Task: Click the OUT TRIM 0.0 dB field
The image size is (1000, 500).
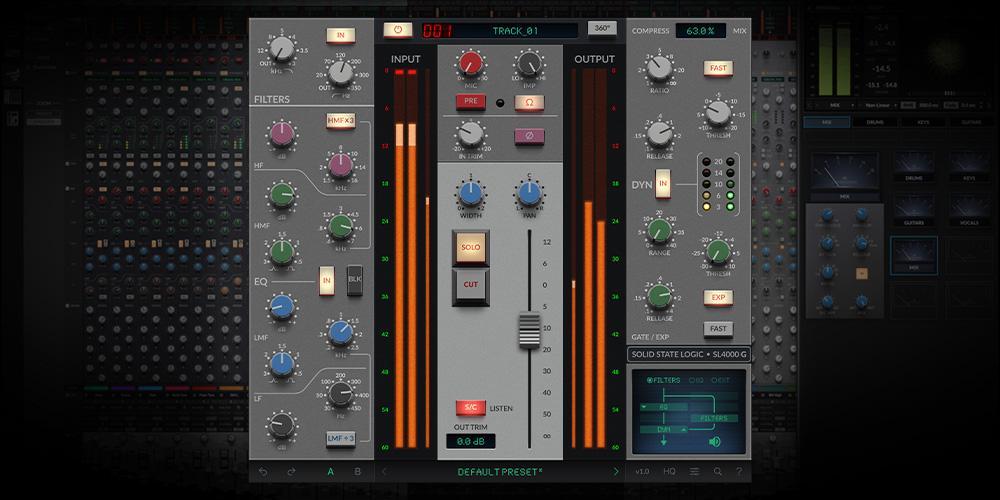Action: (x=470, y=440)
